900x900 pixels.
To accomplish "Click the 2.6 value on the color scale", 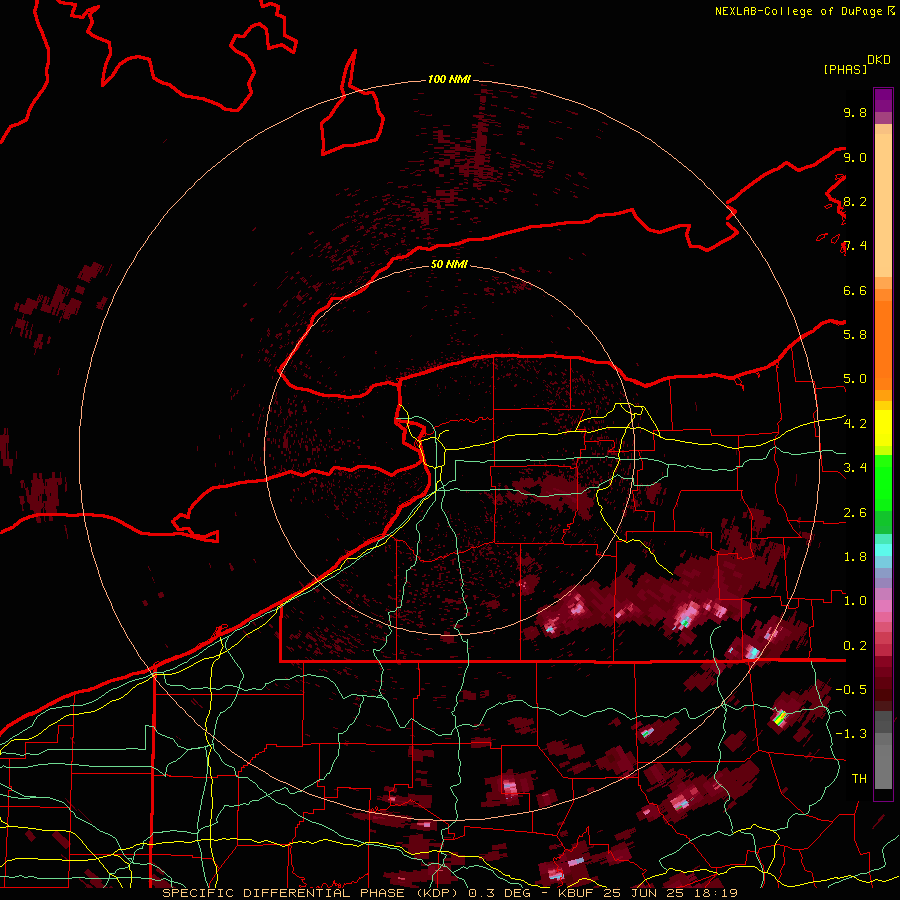I will (x=855, y=513).
